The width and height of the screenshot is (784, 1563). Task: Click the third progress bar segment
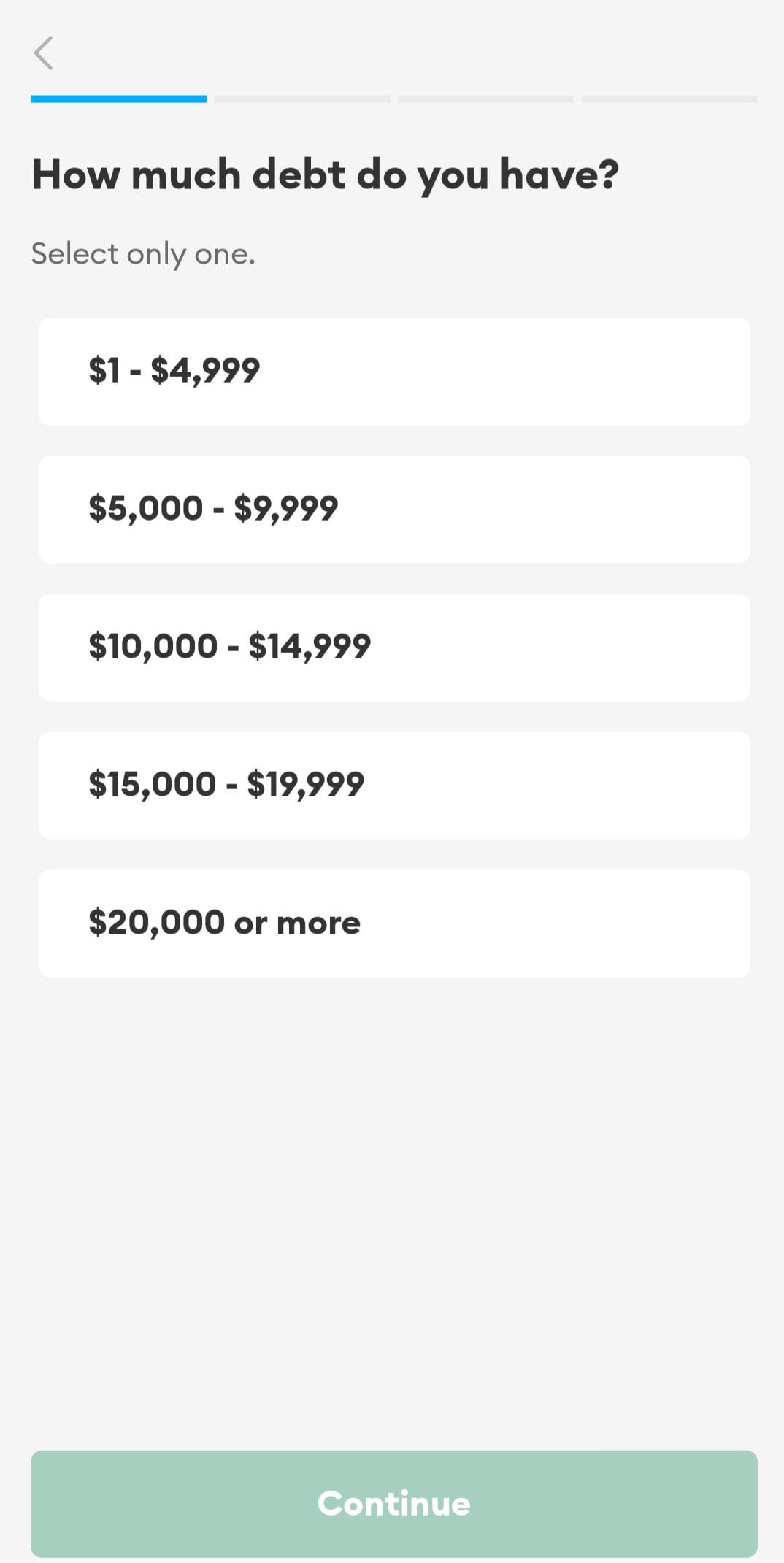(x=485, y=99)
